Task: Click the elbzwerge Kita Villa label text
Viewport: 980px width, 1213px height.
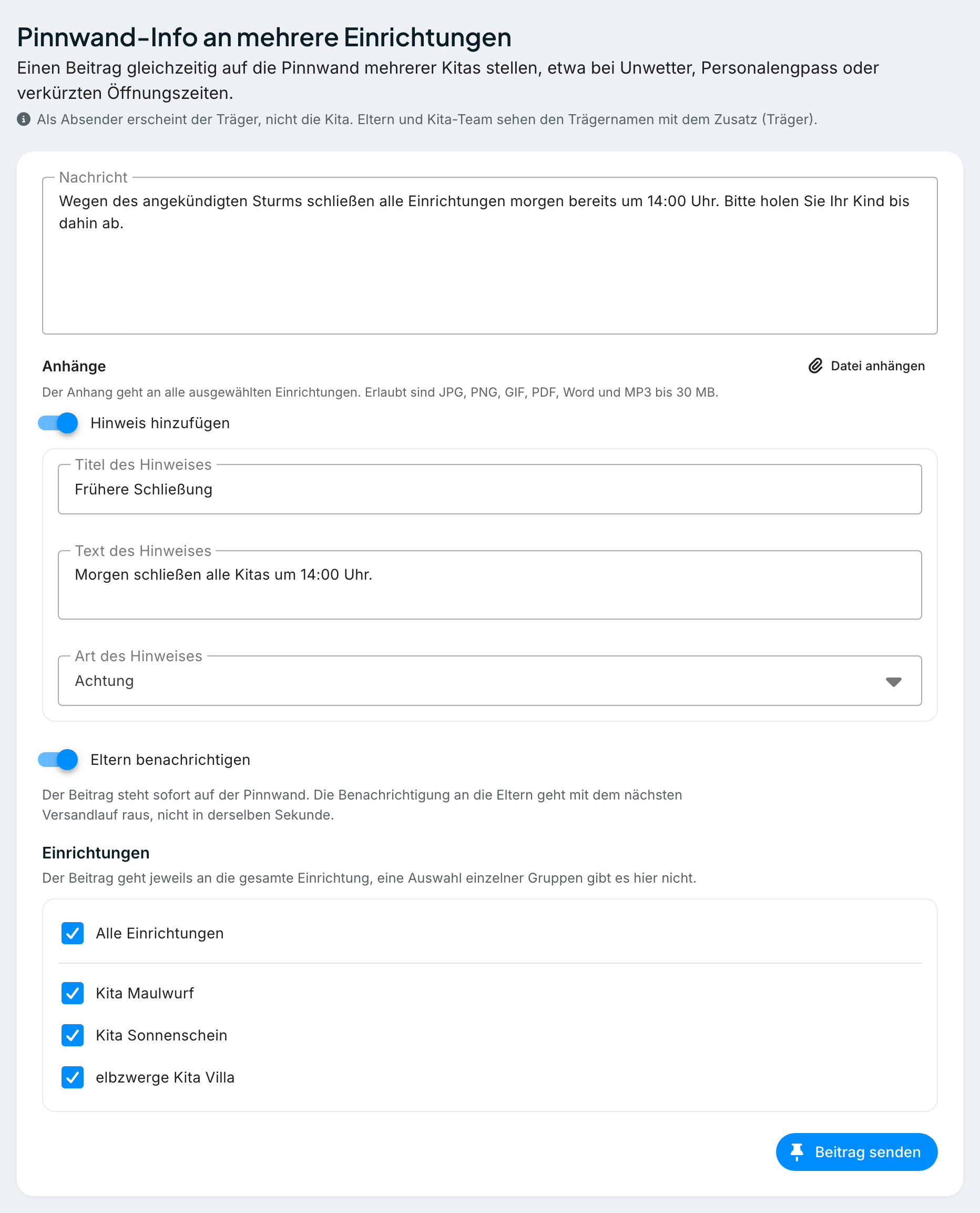Action: tap(165, 1077)
